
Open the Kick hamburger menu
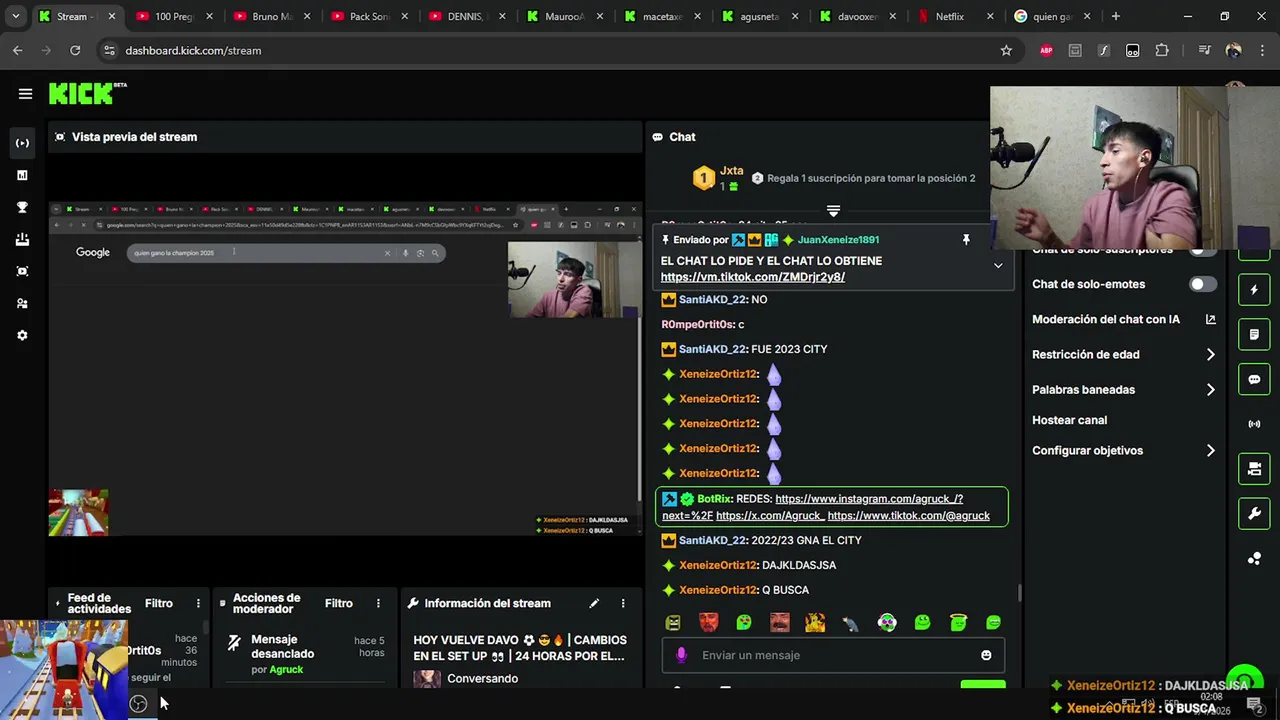tap(25, 94)
